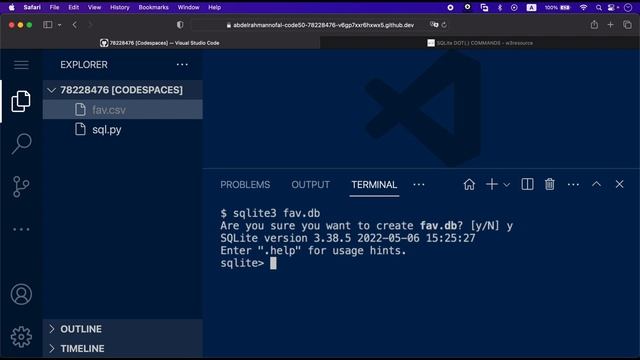The width and height of the screenshot is (640, 360).
Task: Open terminal more actions ellipsis
Action: (x=573, y=185)
